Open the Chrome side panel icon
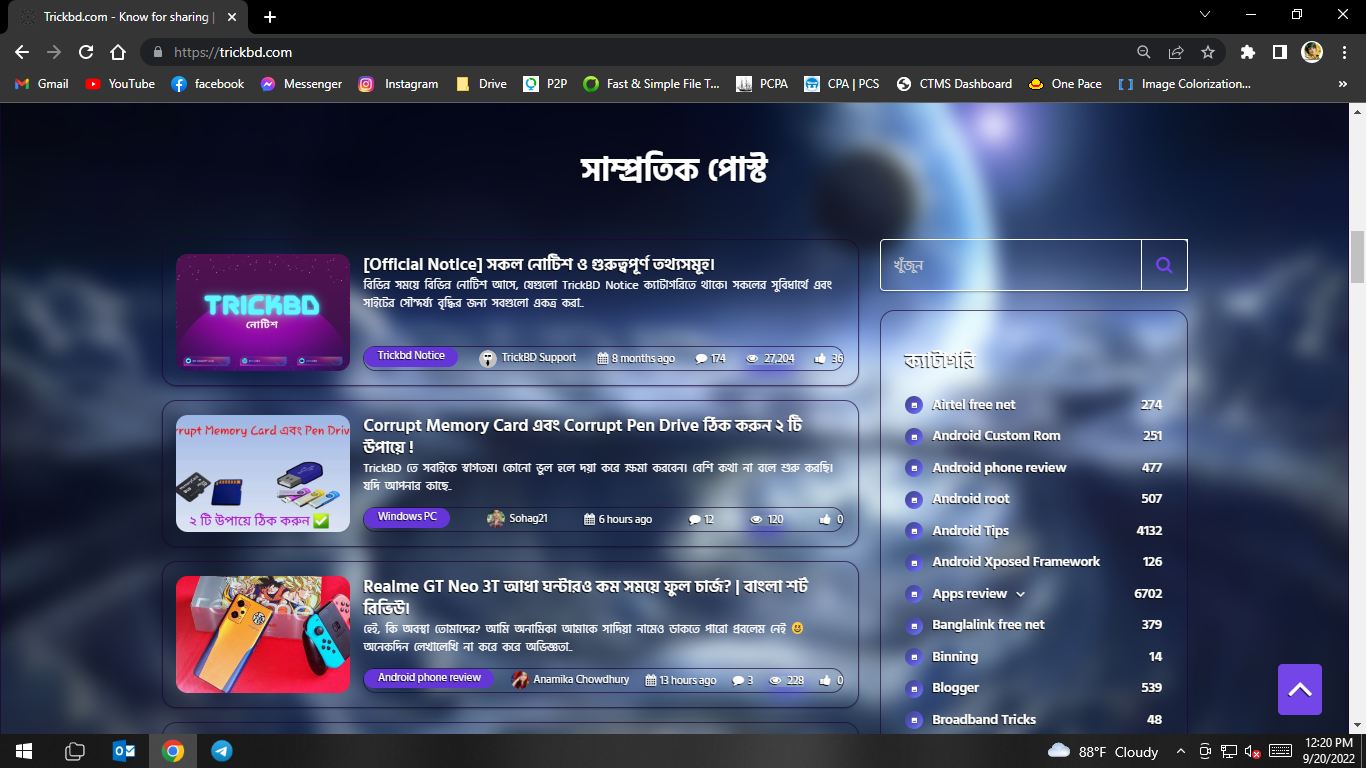Viewport: 1366px width, 768px height. click(x=1279, y=52)
